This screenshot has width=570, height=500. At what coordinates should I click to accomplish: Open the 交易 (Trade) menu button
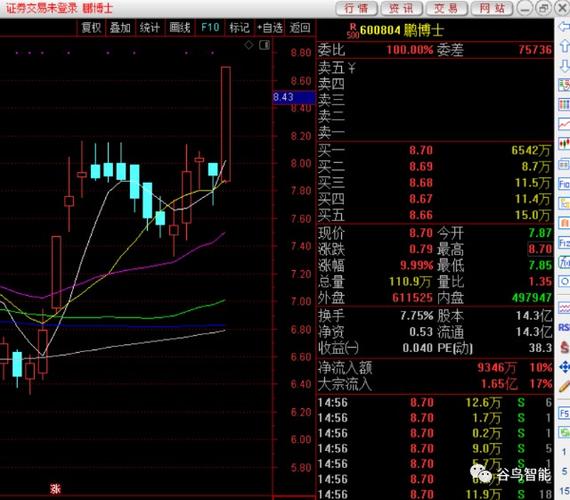pos(446,8)
